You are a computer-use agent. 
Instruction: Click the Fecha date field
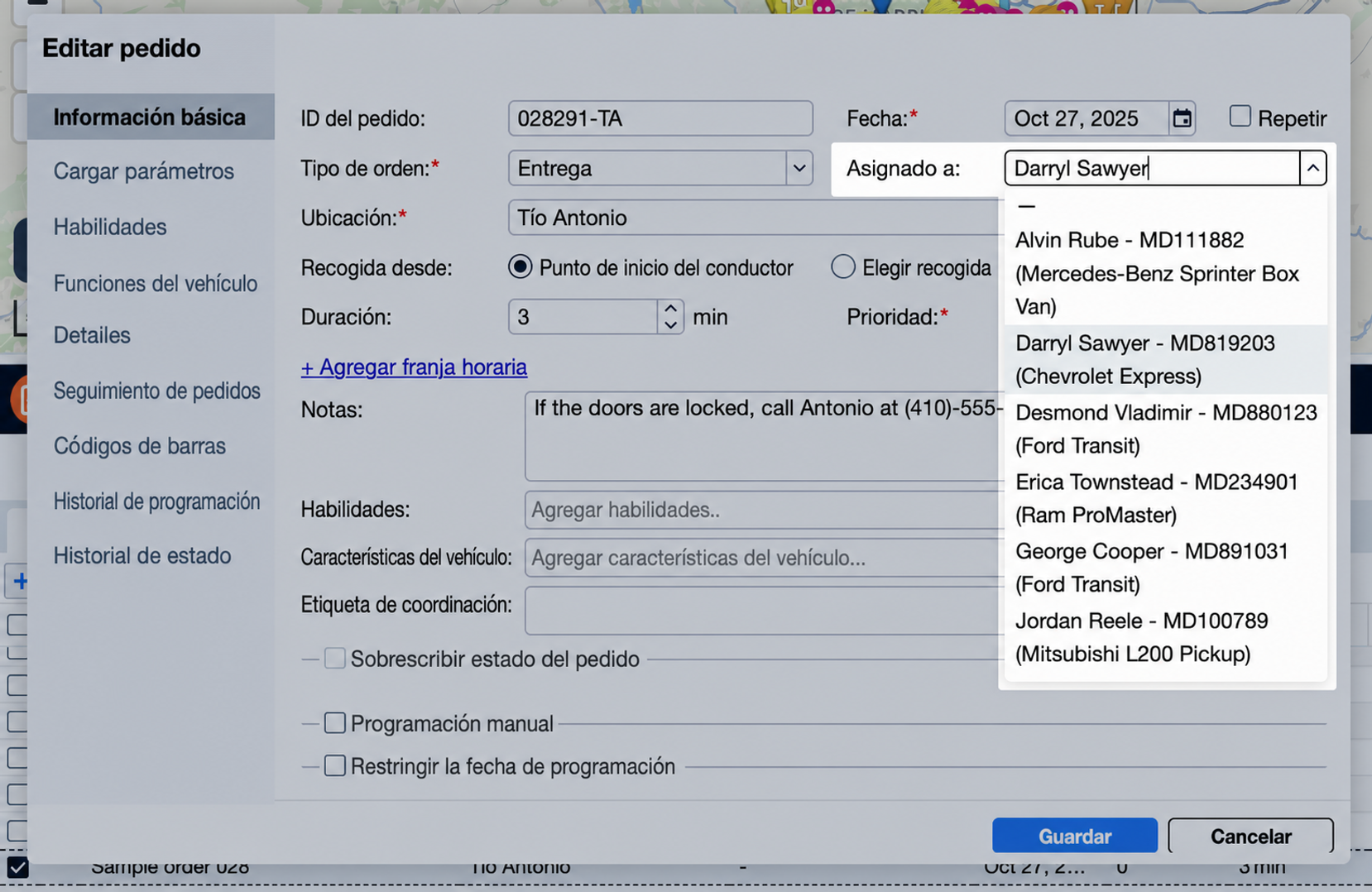pyautogui.click(x=1087, y=118)
